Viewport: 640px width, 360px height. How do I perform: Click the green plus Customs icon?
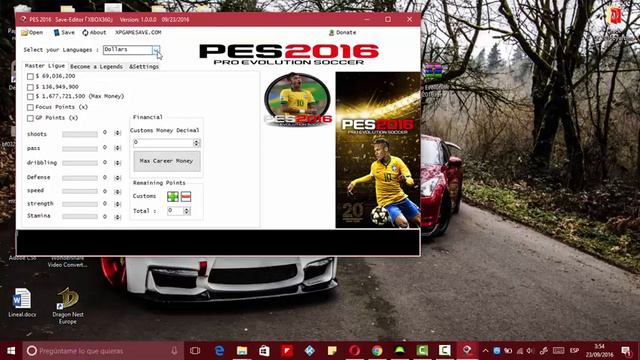click(173, 197)
